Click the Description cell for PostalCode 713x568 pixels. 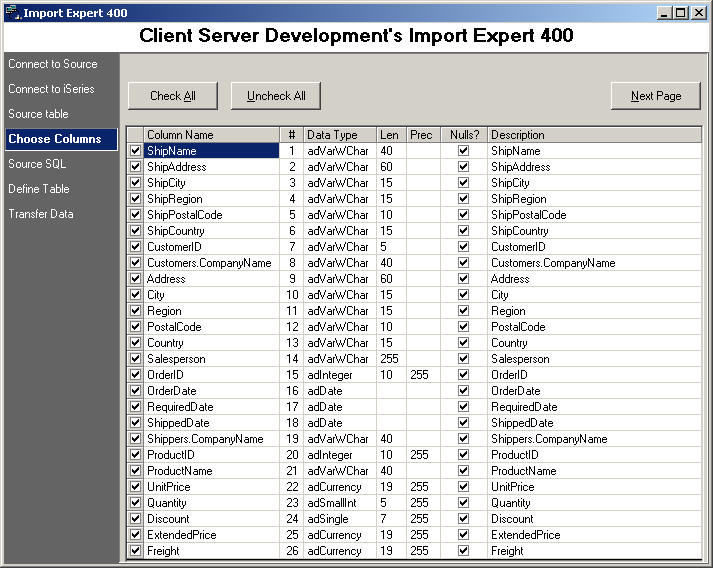[x=594, y=327]
